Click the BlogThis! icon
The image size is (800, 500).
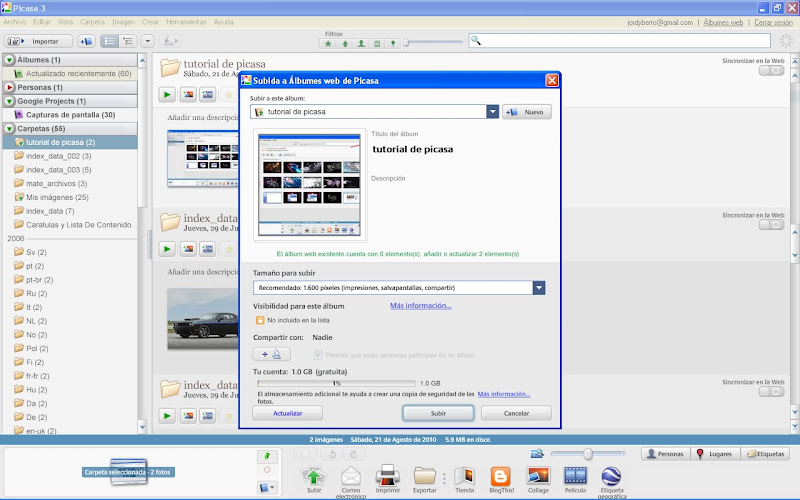click(501, 477)
